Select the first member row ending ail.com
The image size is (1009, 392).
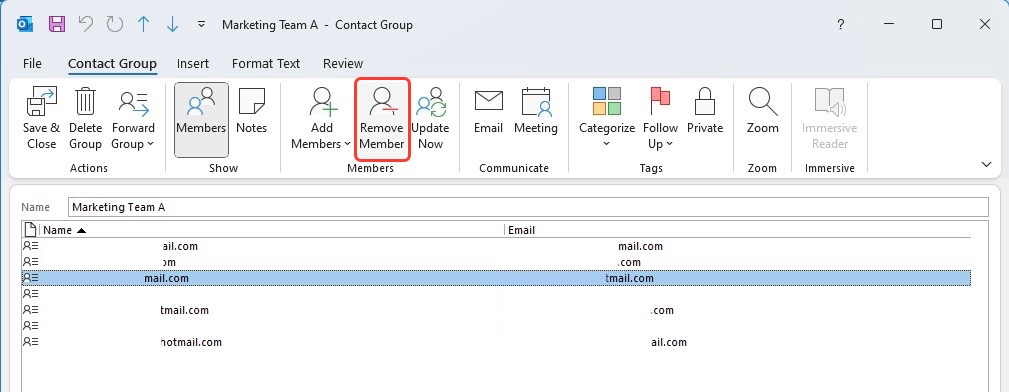point(496,246)
